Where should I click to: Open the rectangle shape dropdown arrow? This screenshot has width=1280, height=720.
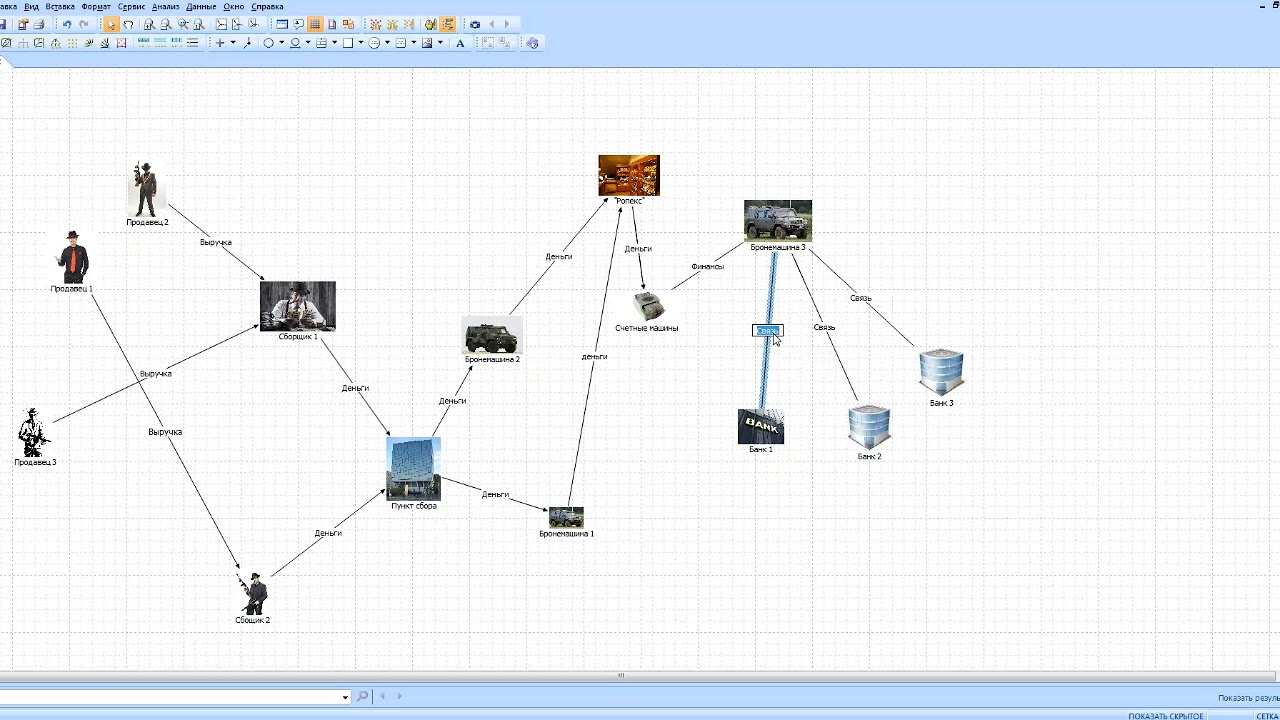coord(361,43)
